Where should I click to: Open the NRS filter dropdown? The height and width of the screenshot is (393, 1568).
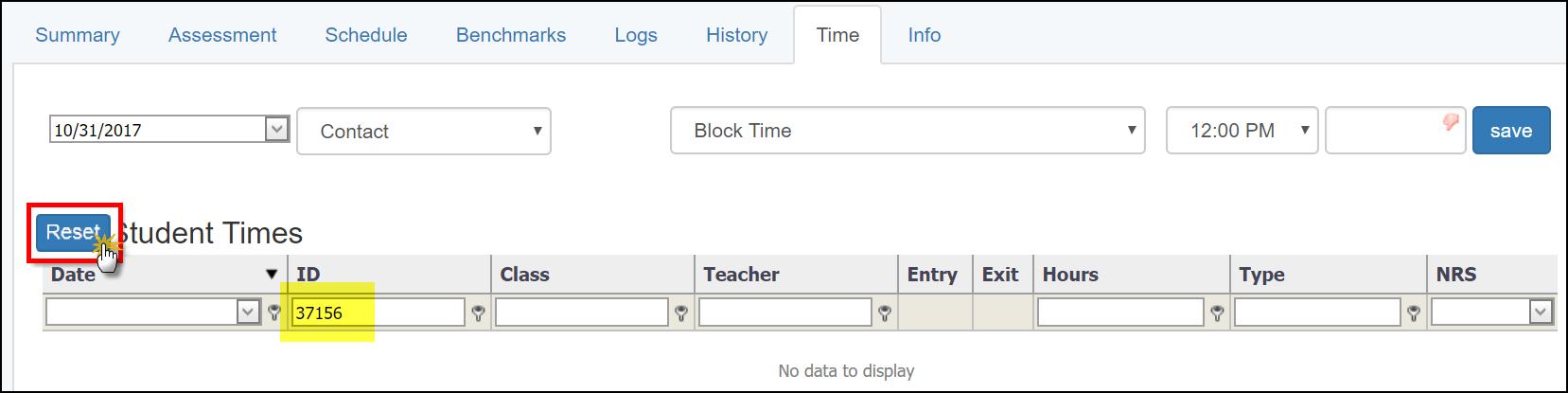(x=1541, y=312)
